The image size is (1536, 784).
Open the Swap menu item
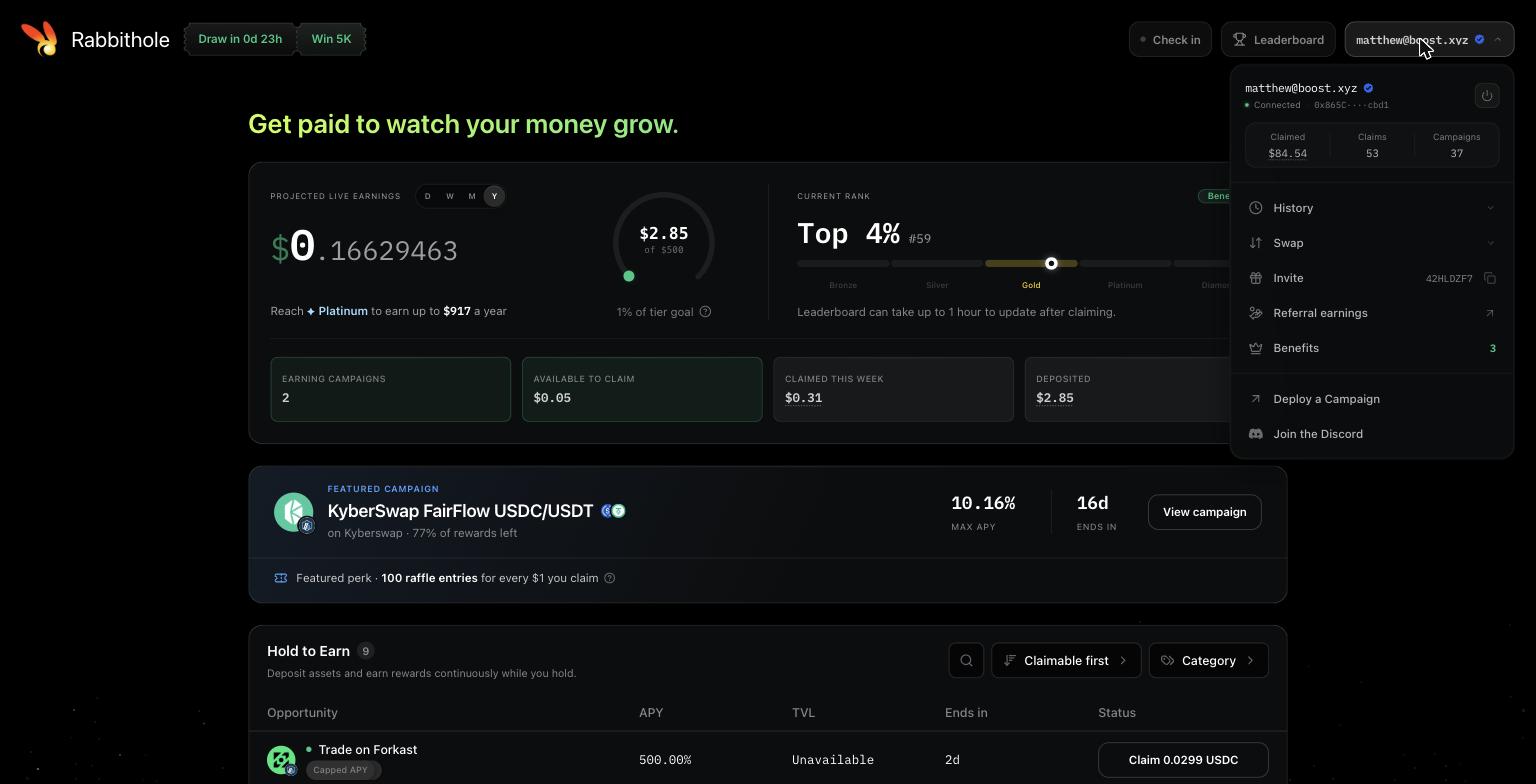click(x=1372, y=243)
